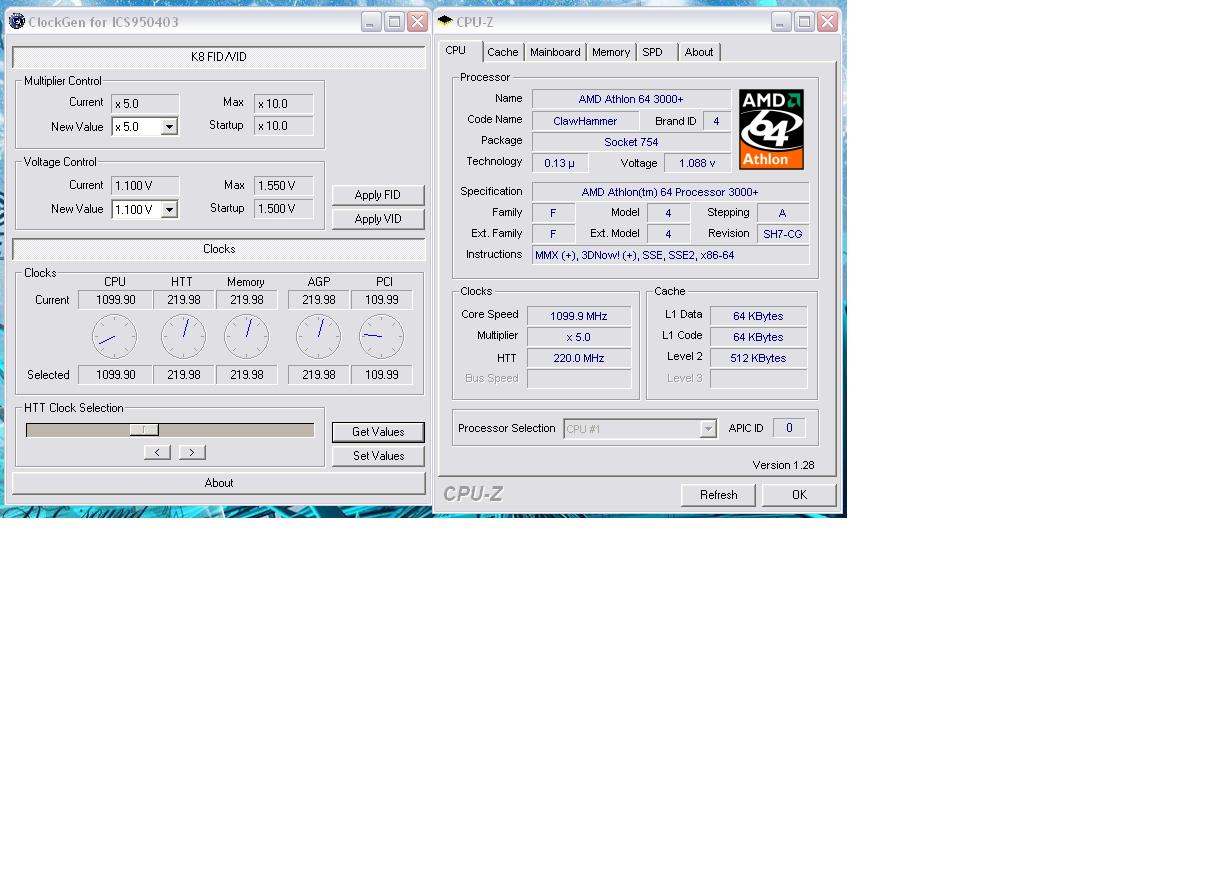The image size is (1212, 894).
Task: Click the HTT clock dial gauge
Action: [183, 337]
